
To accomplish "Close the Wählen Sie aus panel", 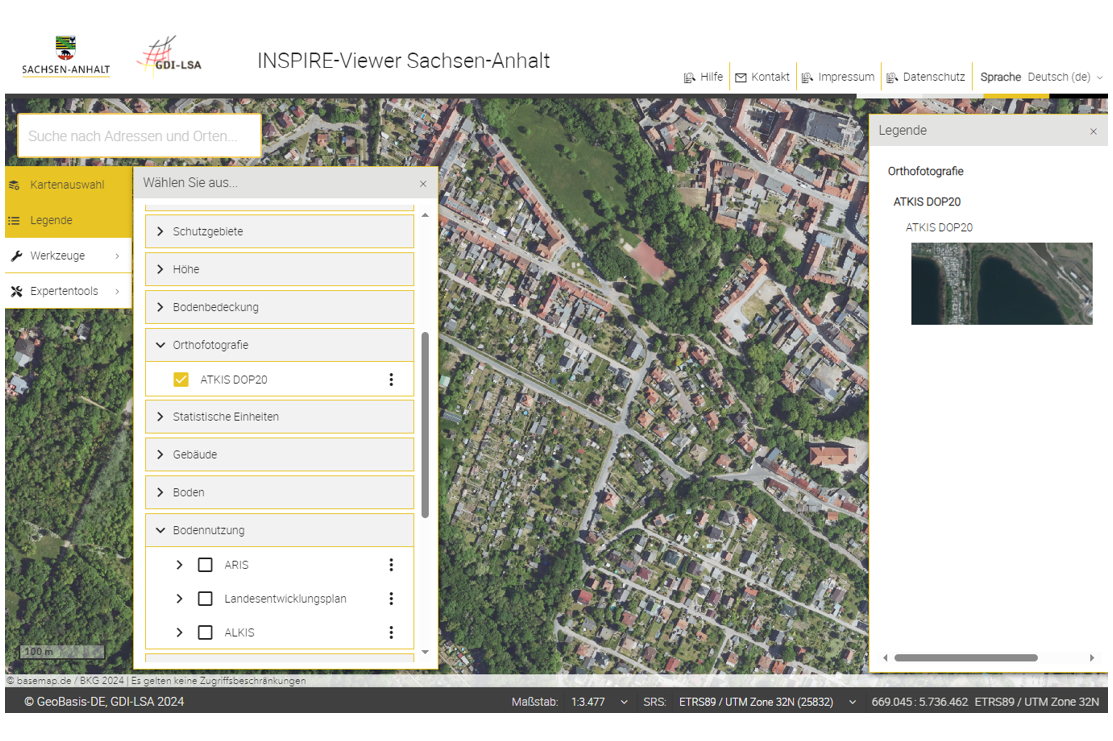I will (x=423, y=184).
